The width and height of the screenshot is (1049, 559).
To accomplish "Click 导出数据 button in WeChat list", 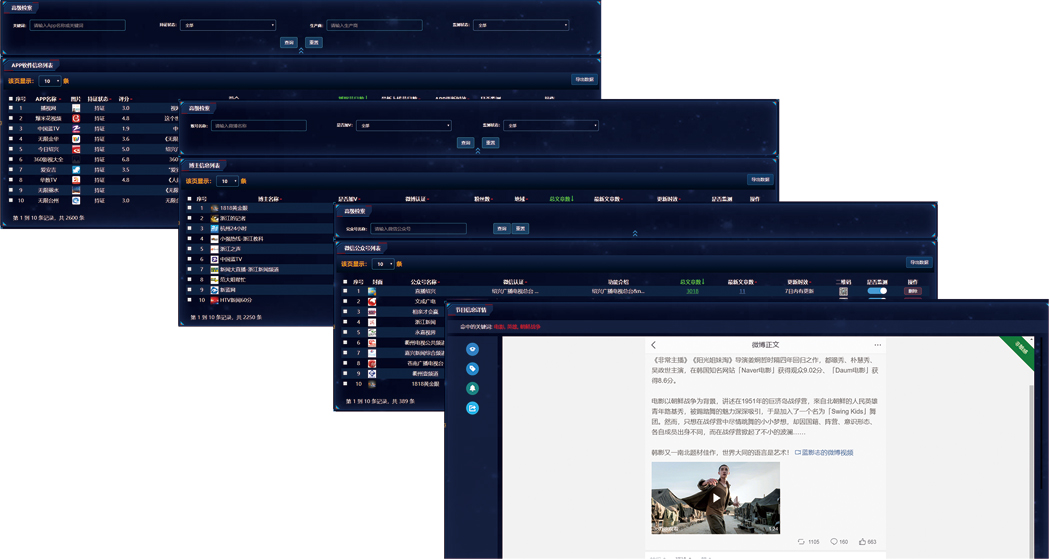I will tap(919, 262).
